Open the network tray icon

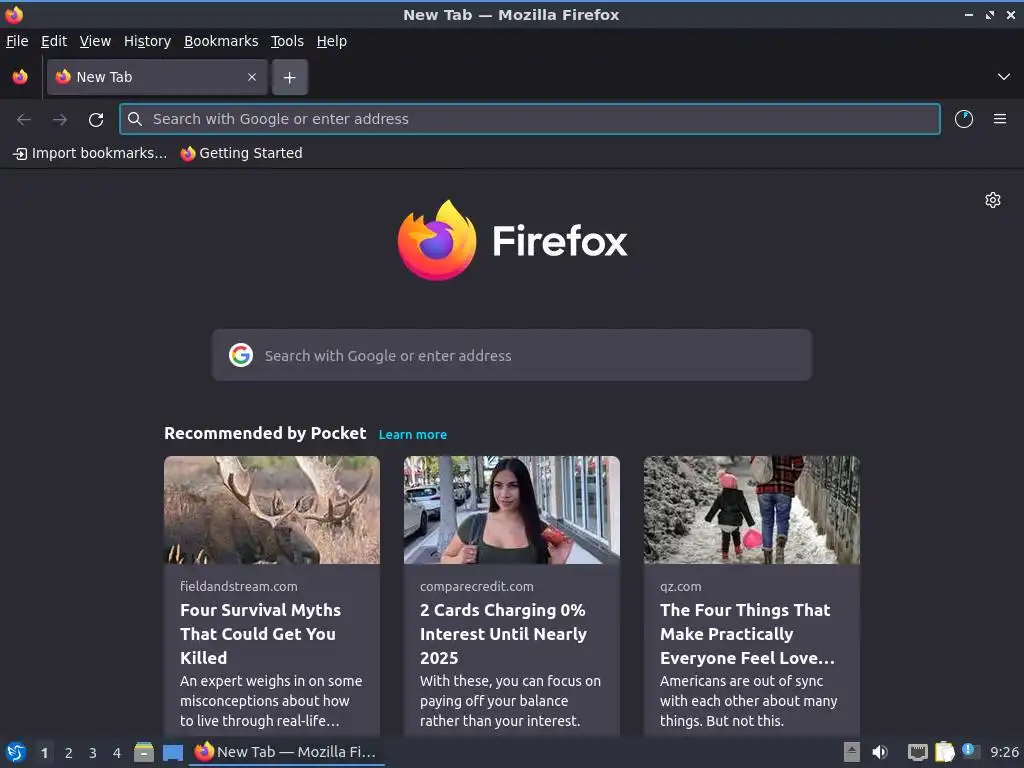point(918,752)
